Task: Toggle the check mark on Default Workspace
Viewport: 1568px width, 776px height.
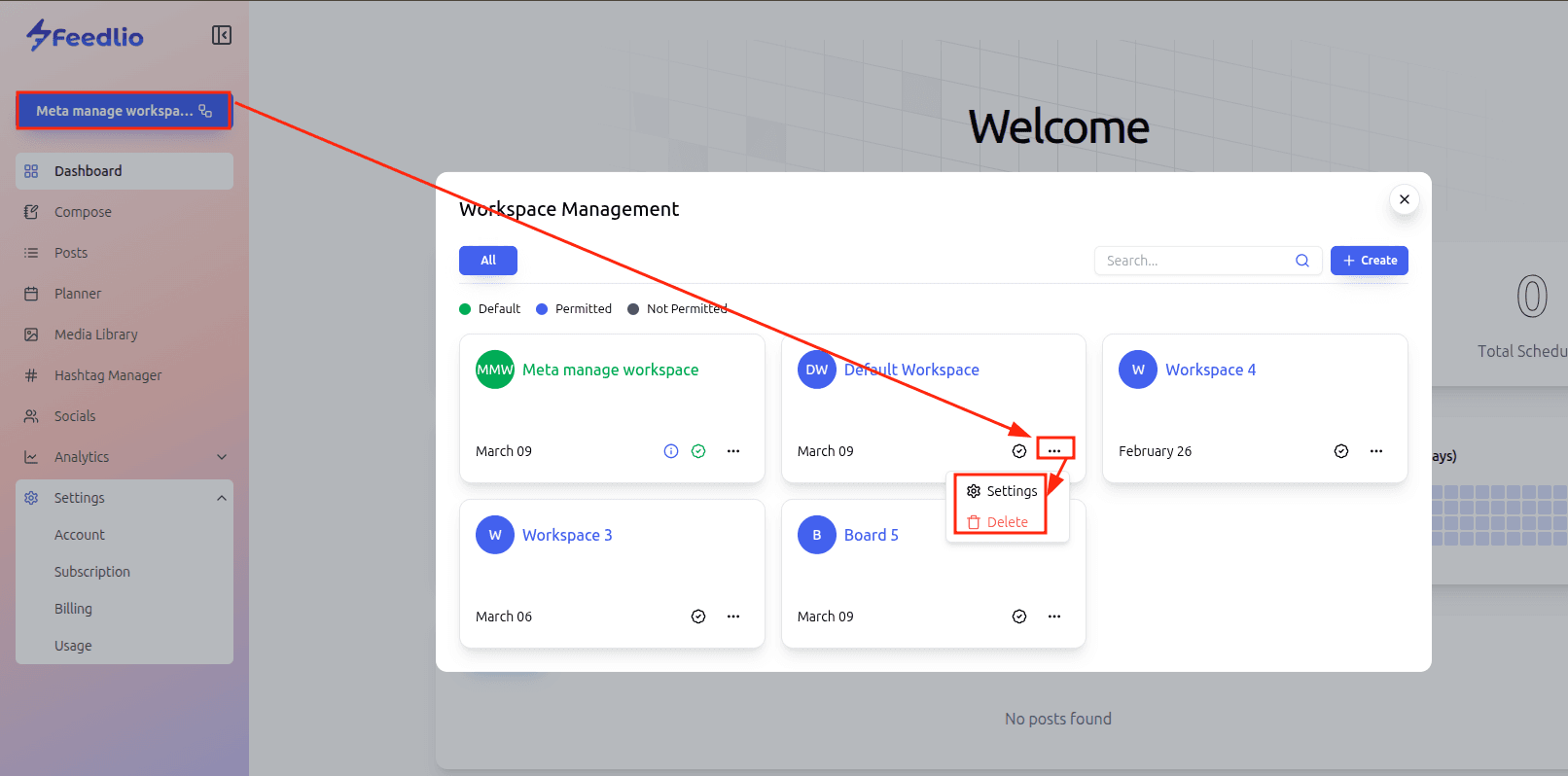Action: pos(1019,451)
